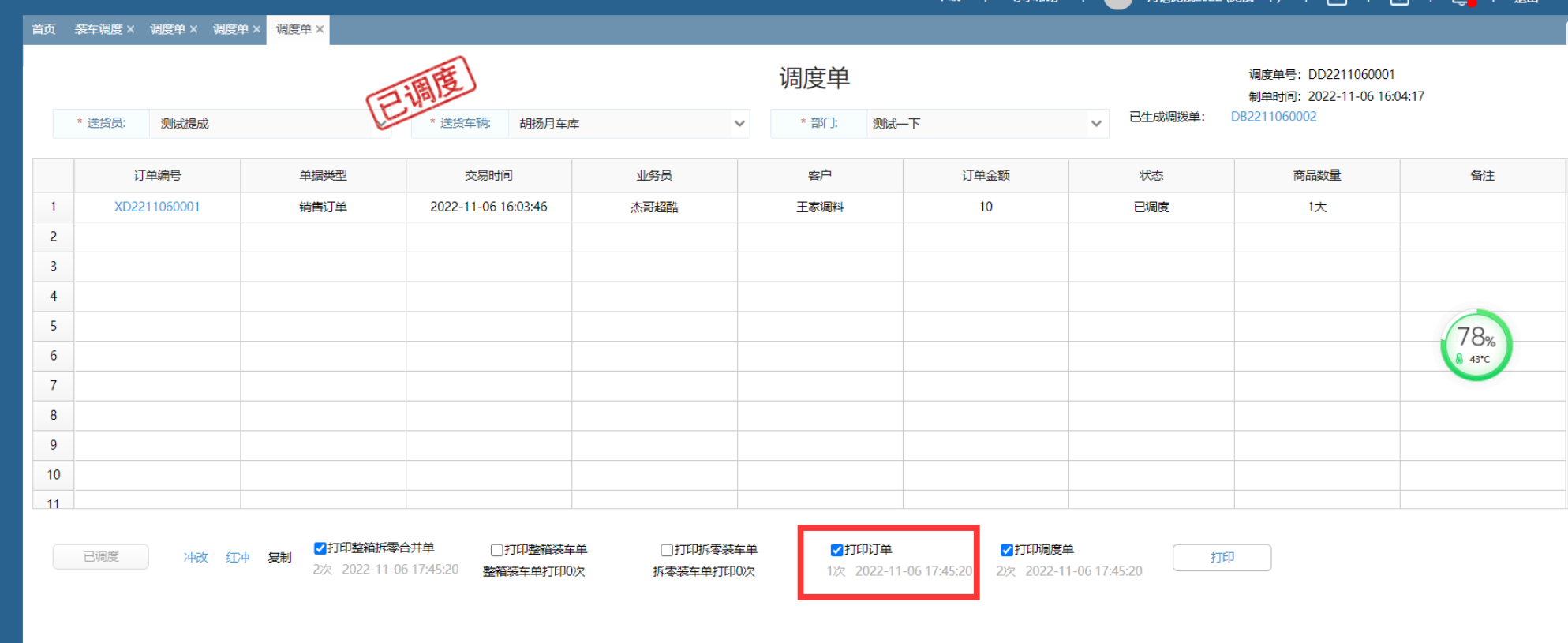
Task: Enable the 打印整箱装车单 checkbox
Action: (496, 550)
